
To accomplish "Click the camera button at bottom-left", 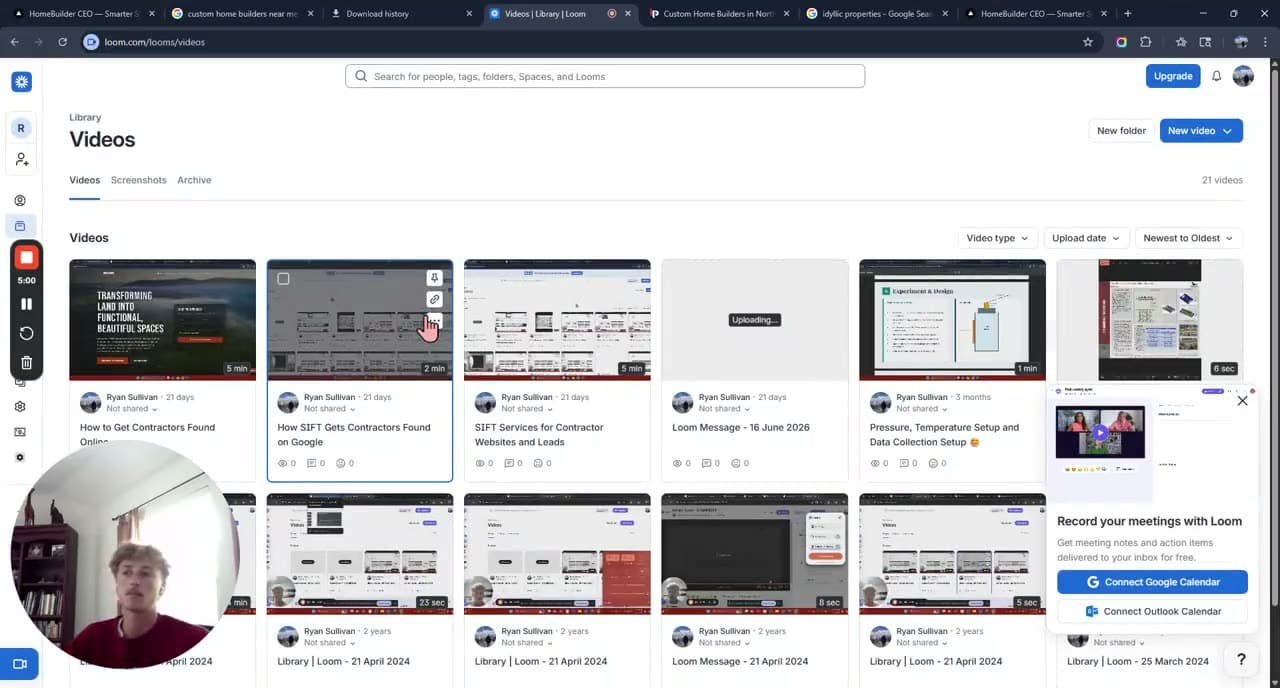I will (19, 664).
